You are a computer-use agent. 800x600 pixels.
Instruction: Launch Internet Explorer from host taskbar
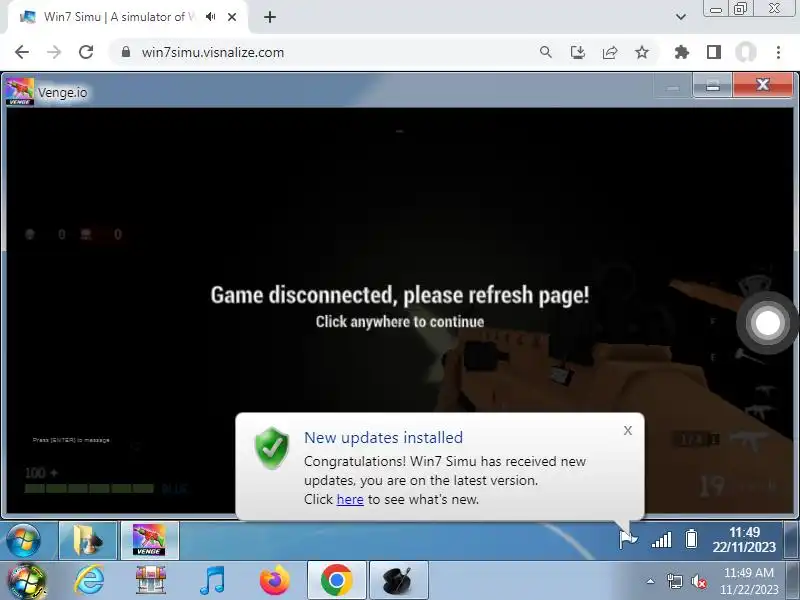89,581
